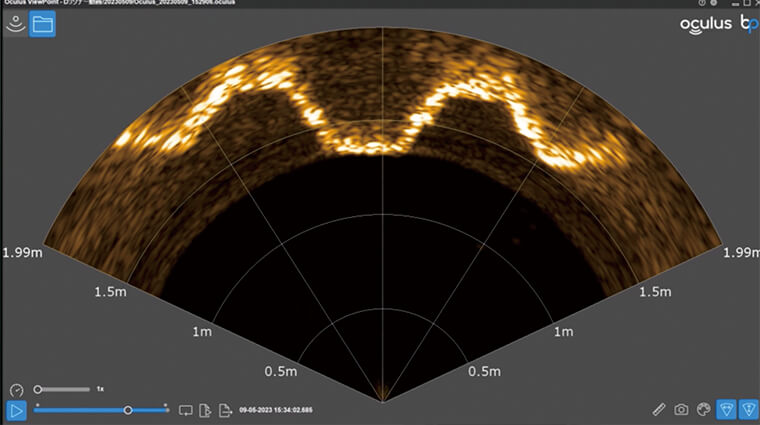Click the export file icon
Image resolution: width=760 pixels, height=425 pixels.
pyautogui.click(x=225, y=410)
